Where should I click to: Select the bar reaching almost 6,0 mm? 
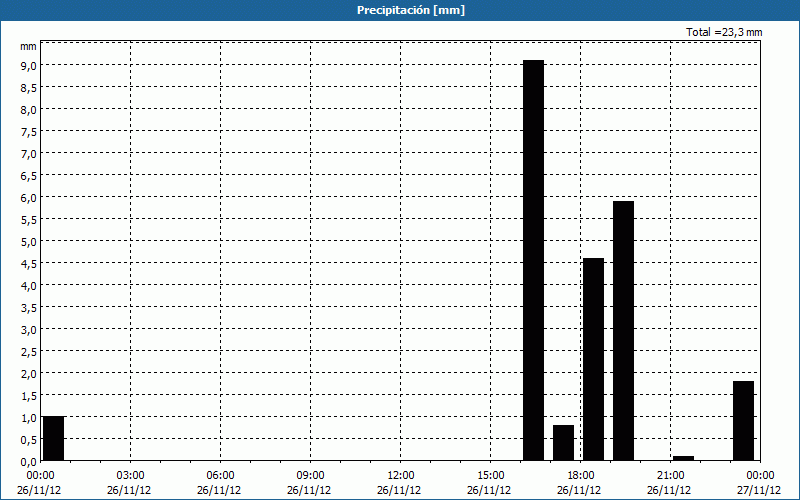coord(623,331)
